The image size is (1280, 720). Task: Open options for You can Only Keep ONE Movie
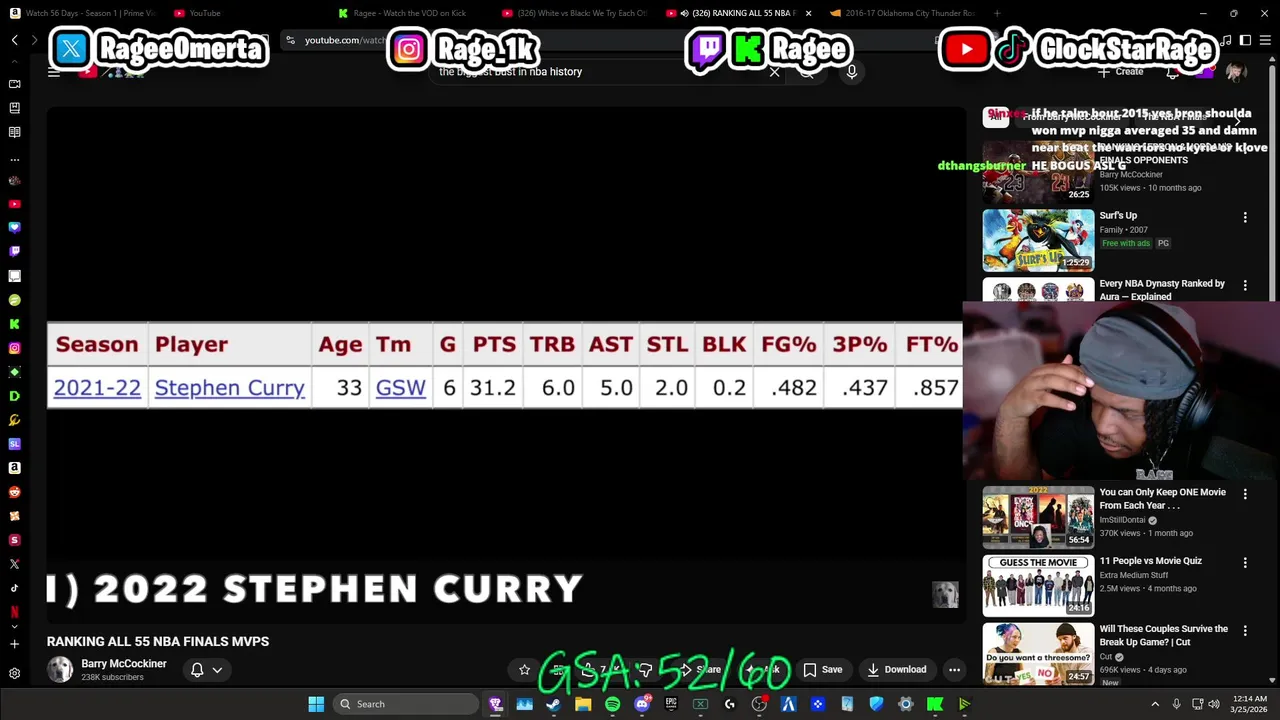point(1245,494)
